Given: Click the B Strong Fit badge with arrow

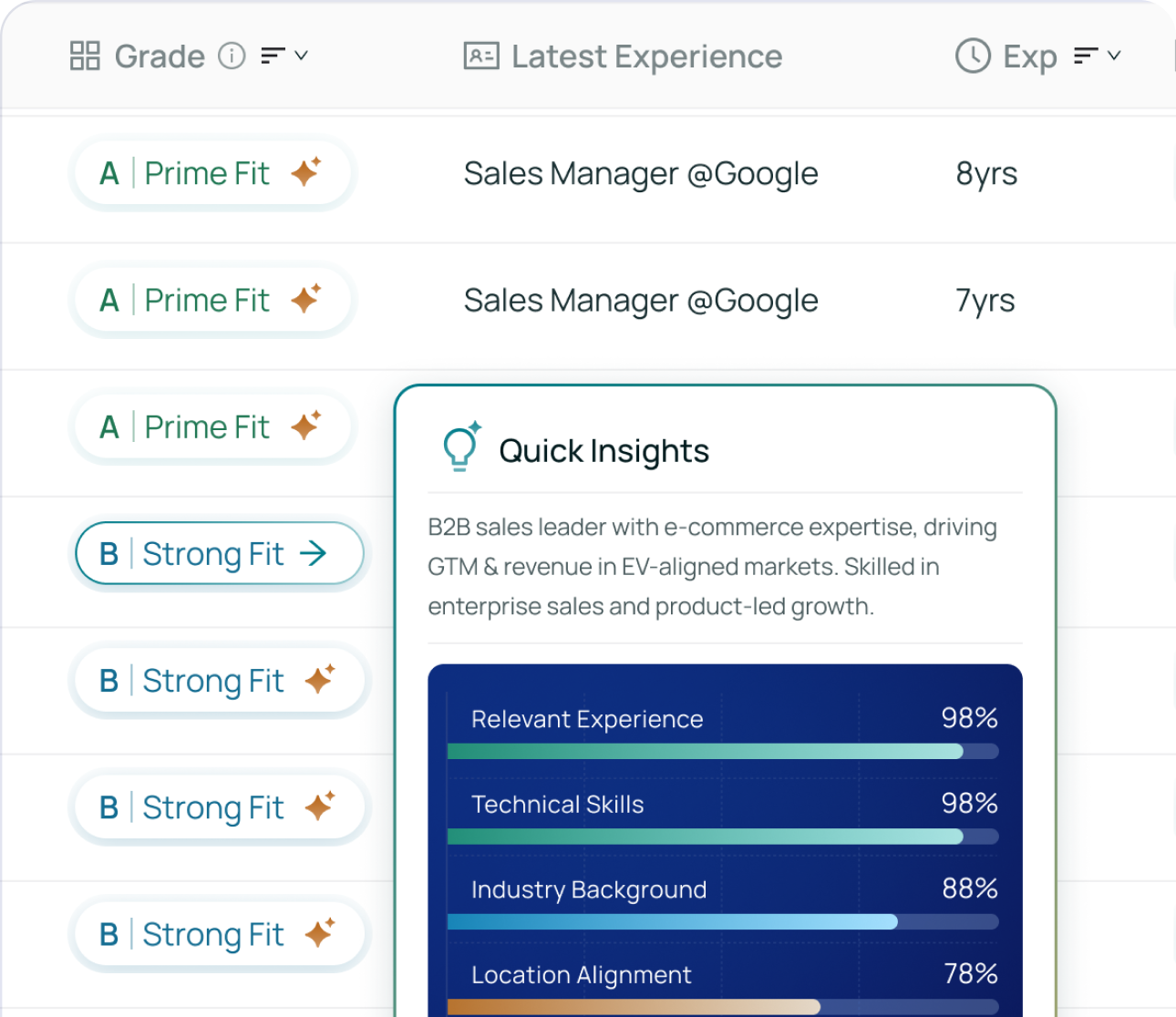Looking at the screenshot, I should click(x=218, y=552).
